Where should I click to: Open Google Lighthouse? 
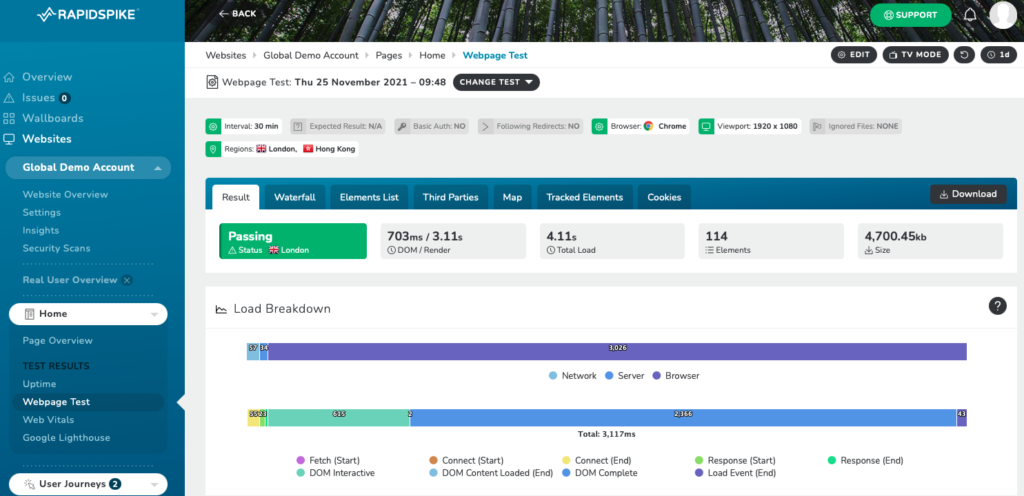[67, 438]
